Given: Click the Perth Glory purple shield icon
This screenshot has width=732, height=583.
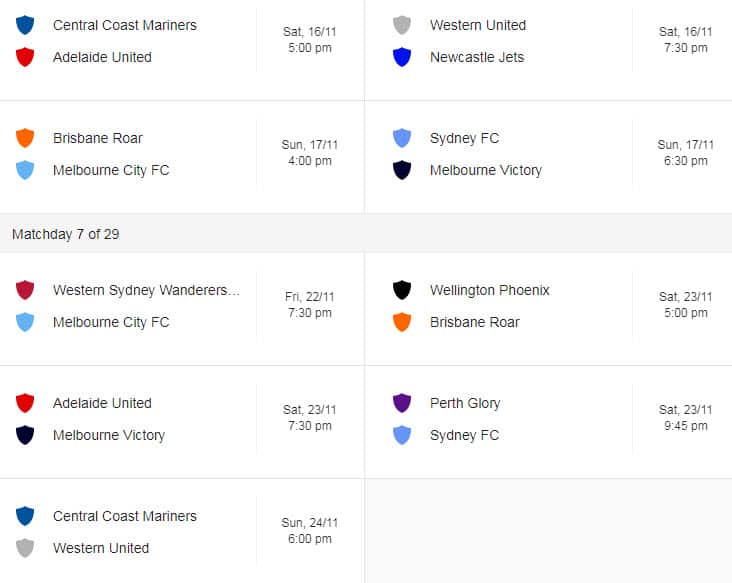Looking at the screenshot, I should [x=402, y=403].
